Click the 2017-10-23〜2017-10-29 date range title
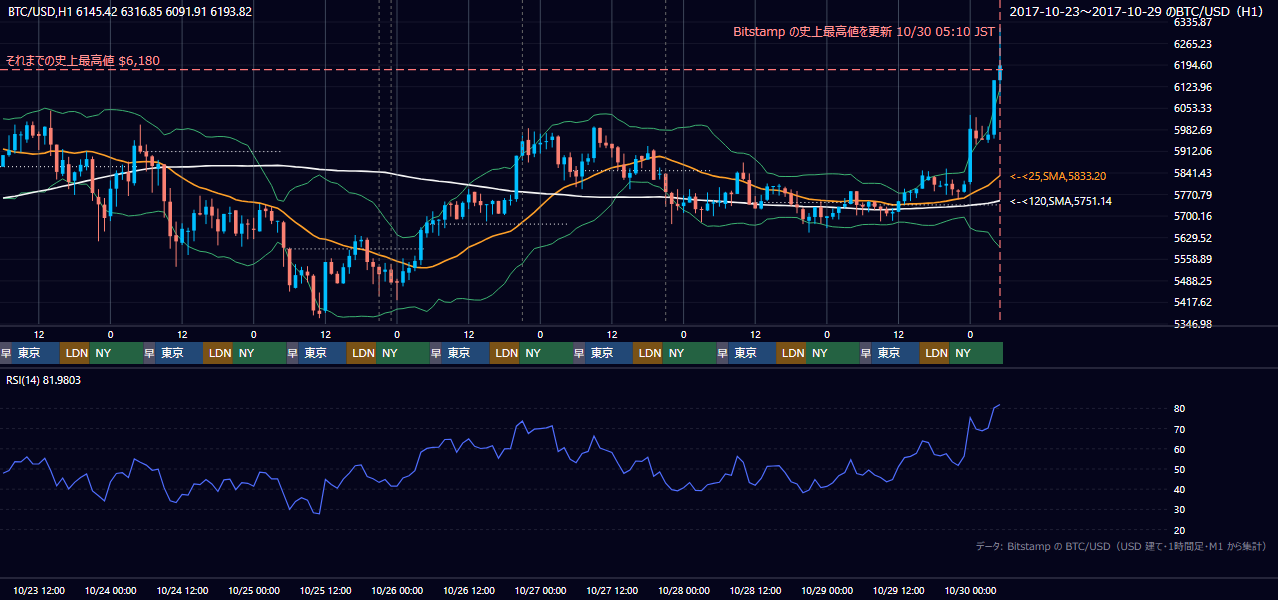Screen dimensions: 1278x600 tap(1137, 12)
